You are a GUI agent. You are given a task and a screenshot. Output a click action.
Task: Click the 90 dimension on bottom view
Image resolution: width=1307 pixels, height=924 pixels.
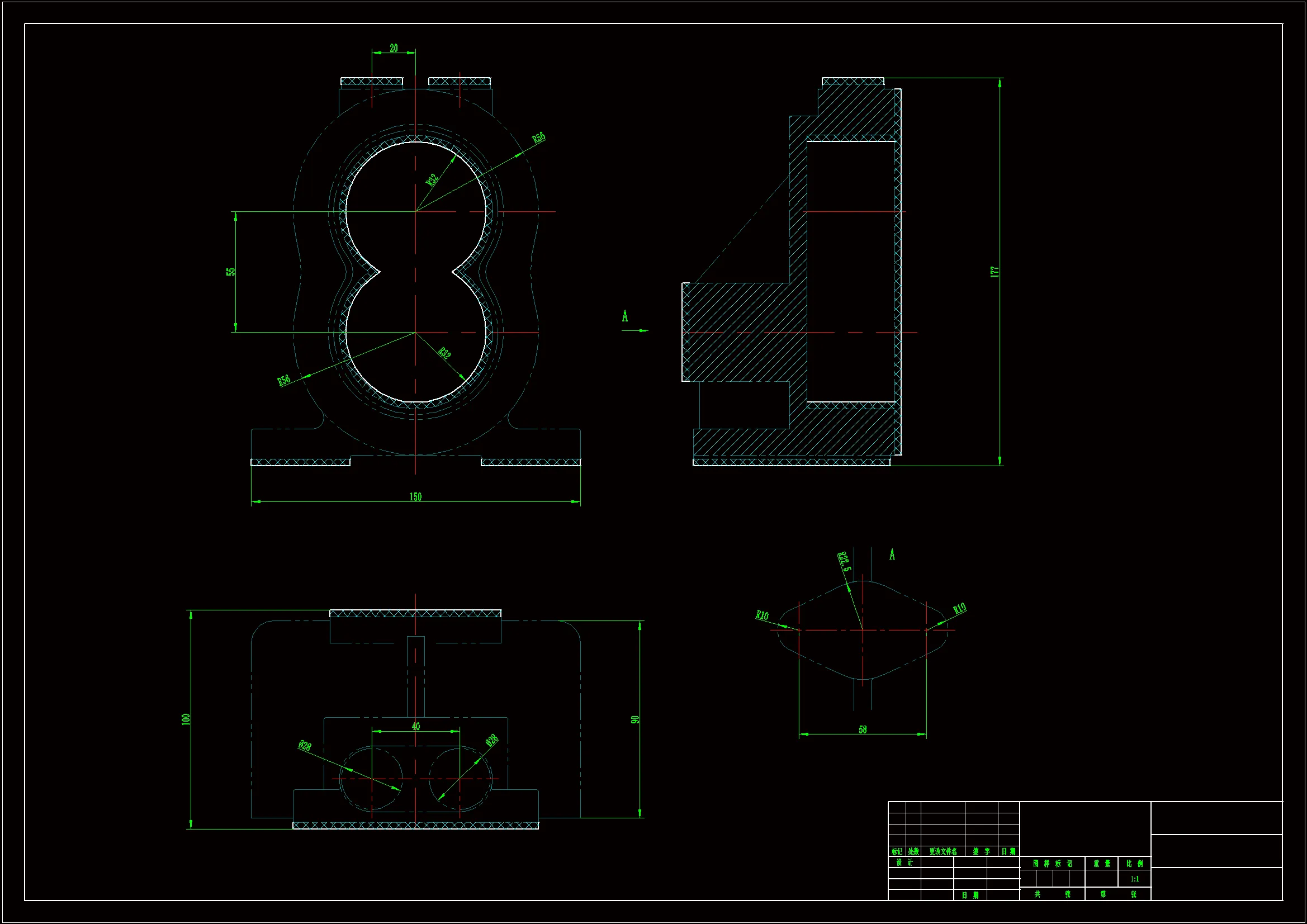click(635, 719)
